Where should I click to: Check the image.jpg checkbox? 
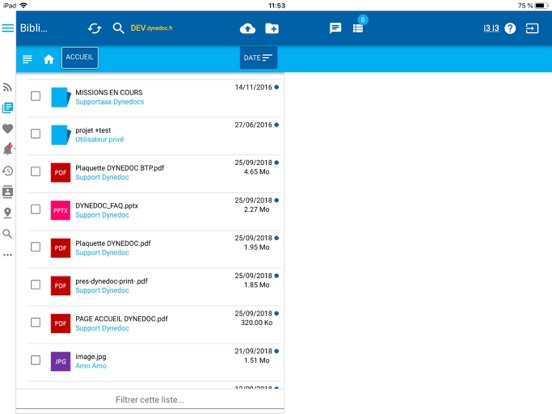coord(36,360)
